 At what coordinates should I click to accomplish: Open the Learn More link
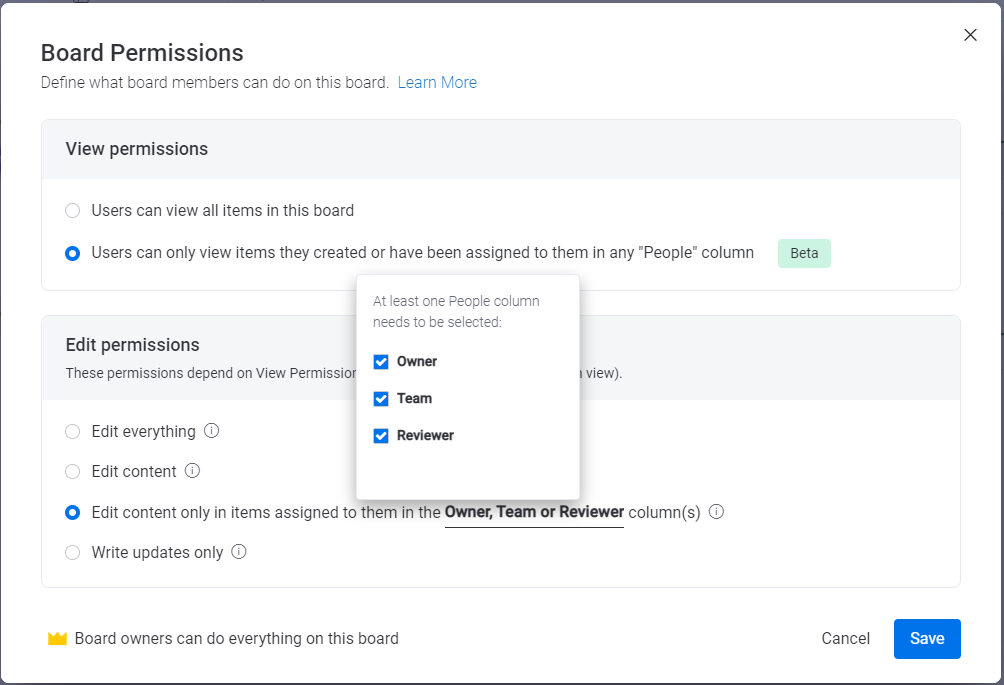437,83
